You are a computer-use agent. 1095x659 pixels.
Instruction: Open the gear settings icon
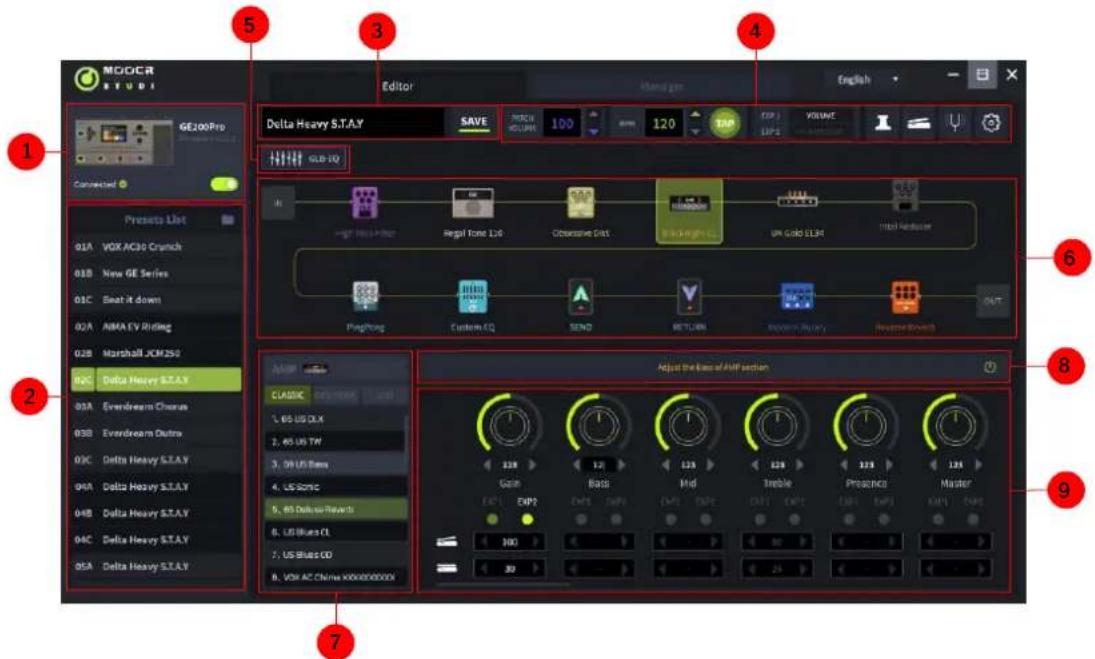click(x=990, y=123)
